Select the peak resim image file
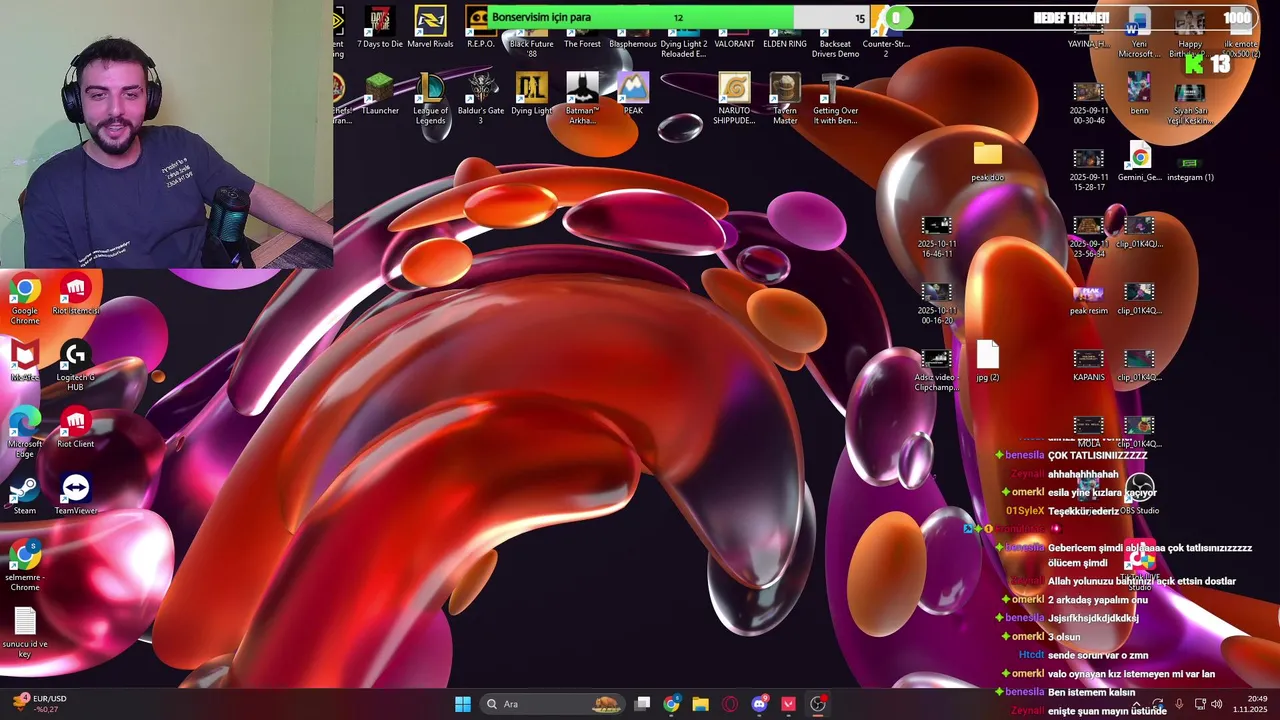Viewport: 1280px width, 720px height. pos(1088,300)
